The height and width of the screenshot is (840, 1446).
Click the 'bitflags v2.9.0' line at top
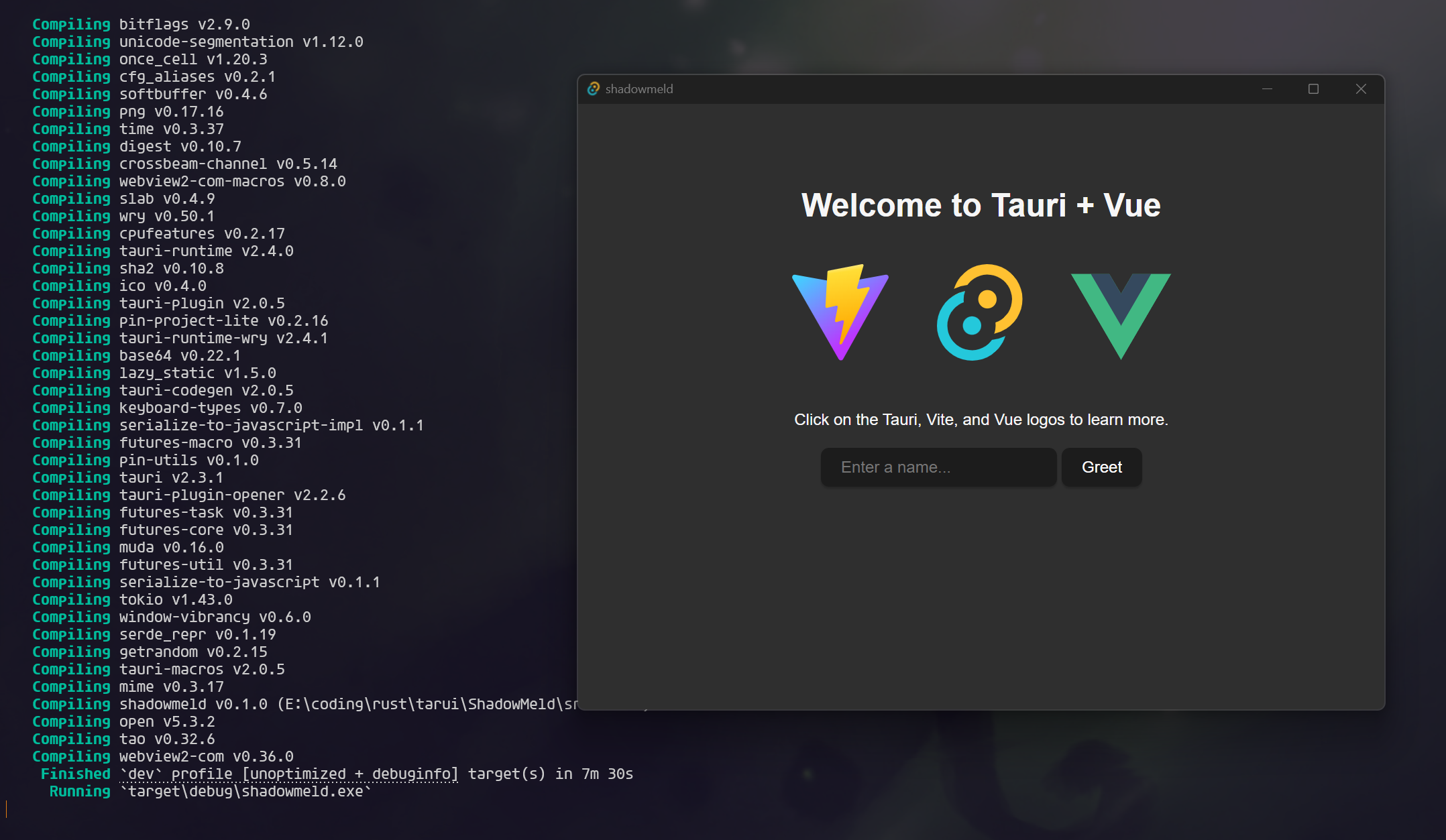tap(184, 25)
